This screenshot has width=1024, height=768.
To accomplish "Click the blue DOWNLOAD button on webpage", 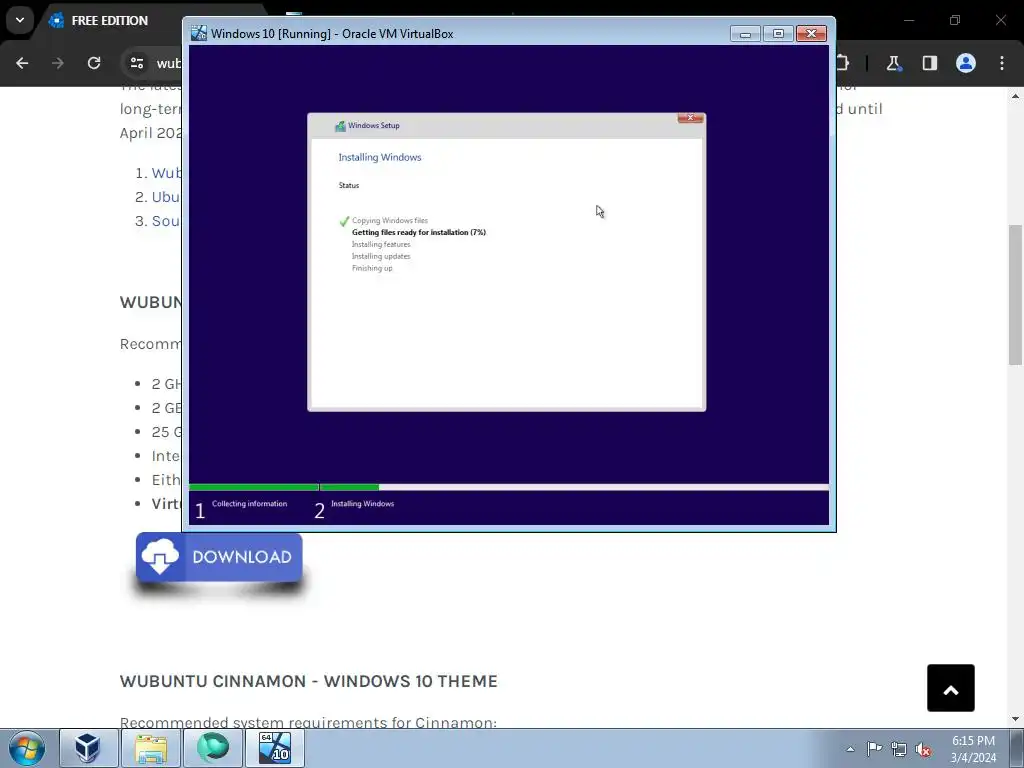I will tap(219, 557).
